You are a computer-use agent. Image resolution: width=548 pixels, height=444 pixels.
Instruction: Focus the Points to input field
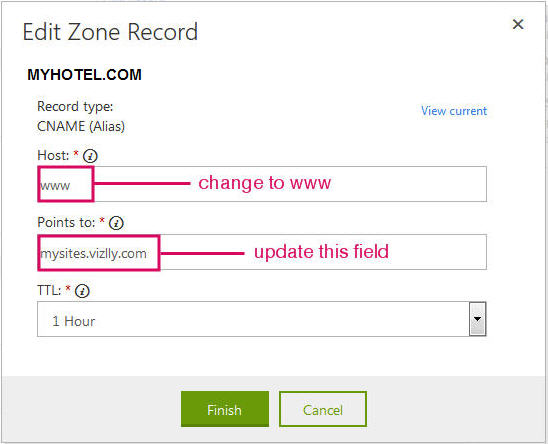(262, 252)
